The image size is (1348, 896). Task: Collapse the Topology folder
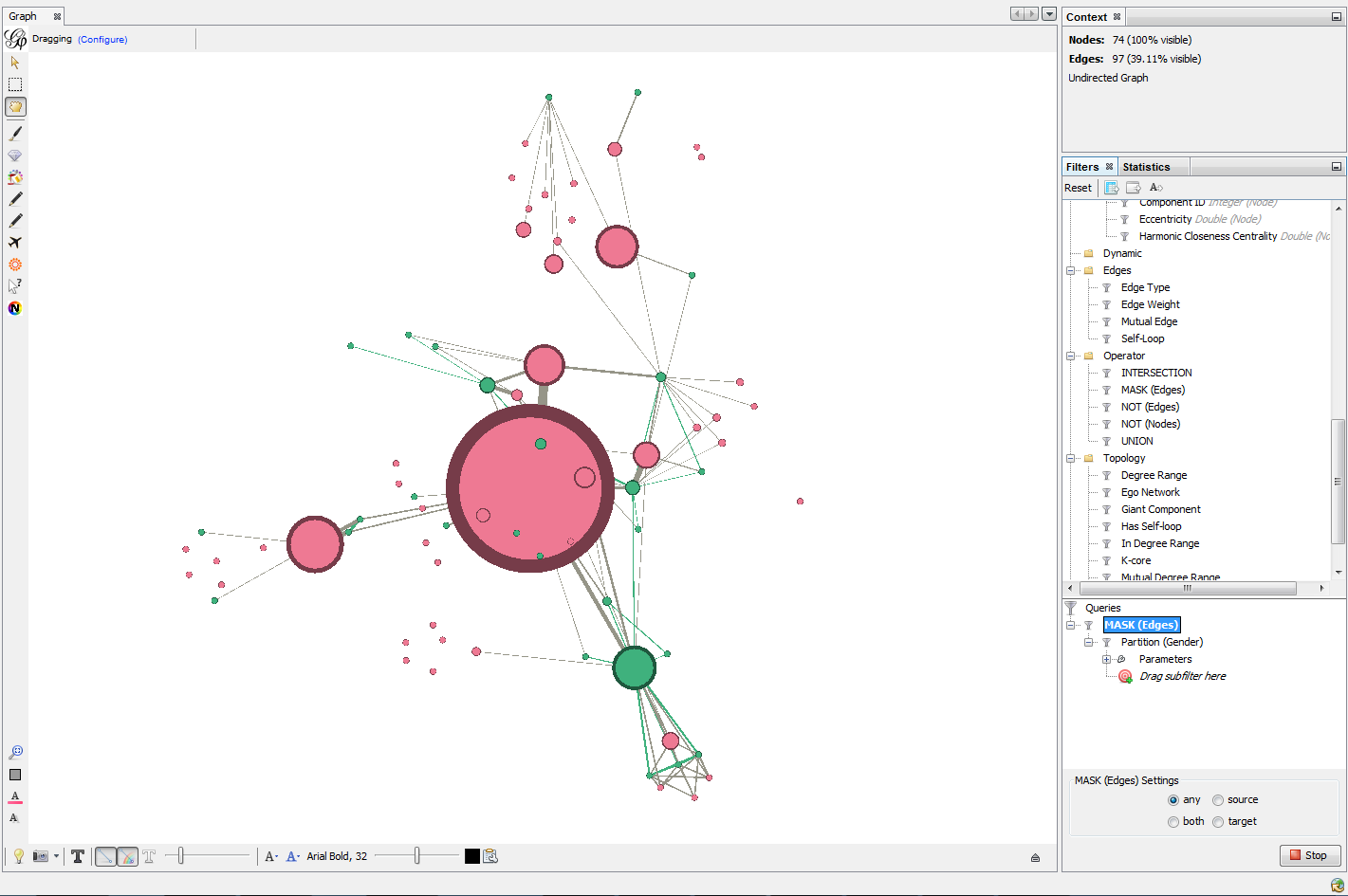[x=1071, y=458]
